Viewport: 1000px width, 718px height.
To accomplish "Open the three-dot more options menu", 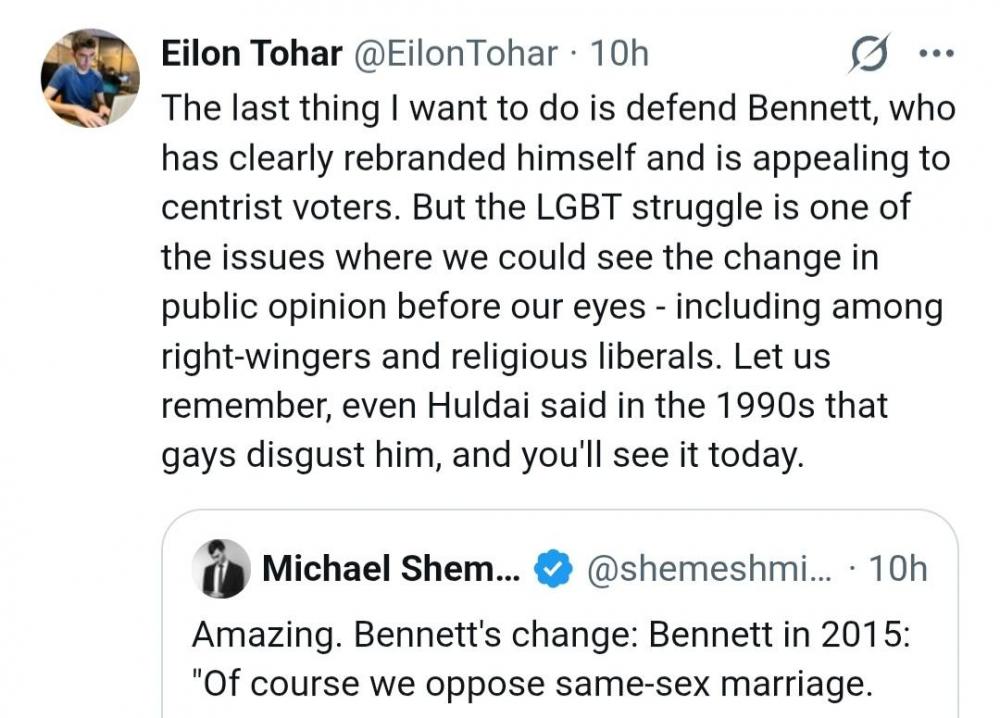I will click(x=936, y=55).
